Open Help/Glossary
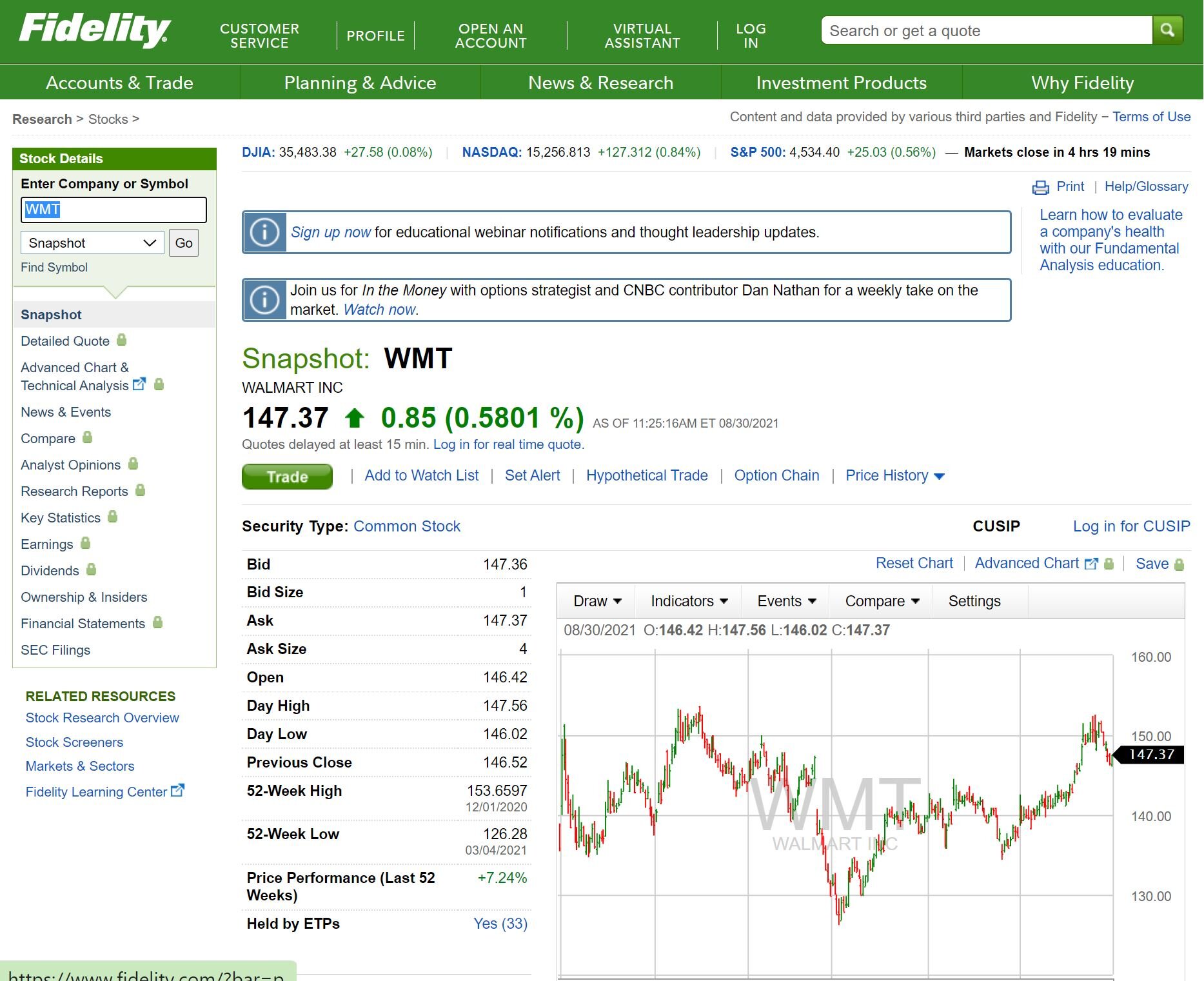This screenshot has height=981, width=1204. tap(1146, 186)
